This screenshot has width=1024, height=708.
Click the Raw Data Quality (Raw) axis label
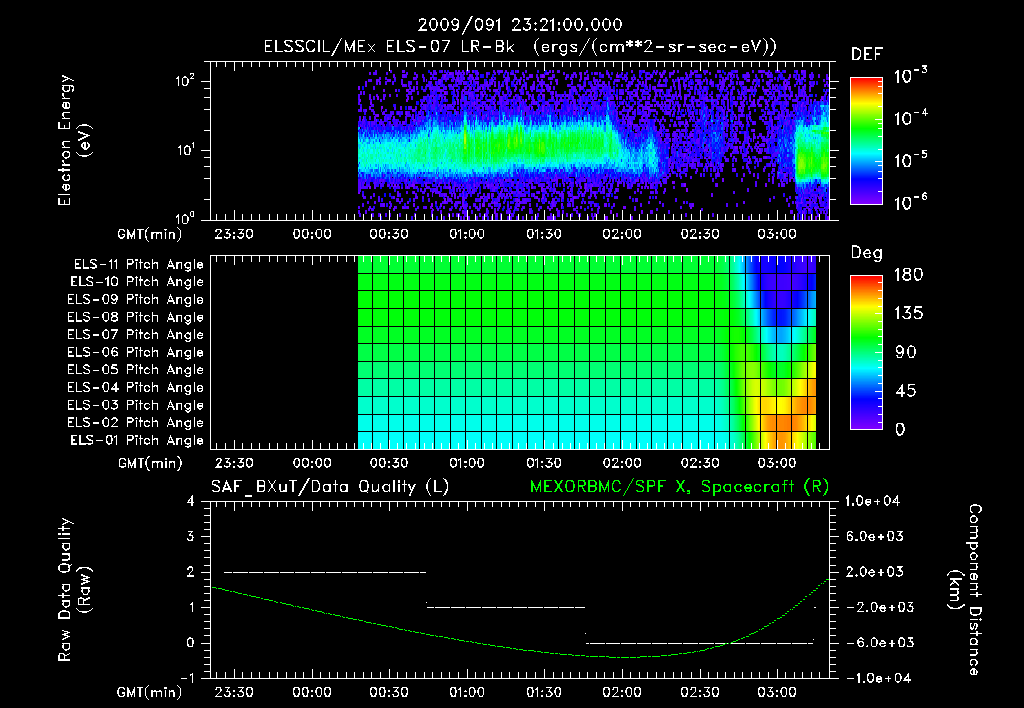pos(74,590)
